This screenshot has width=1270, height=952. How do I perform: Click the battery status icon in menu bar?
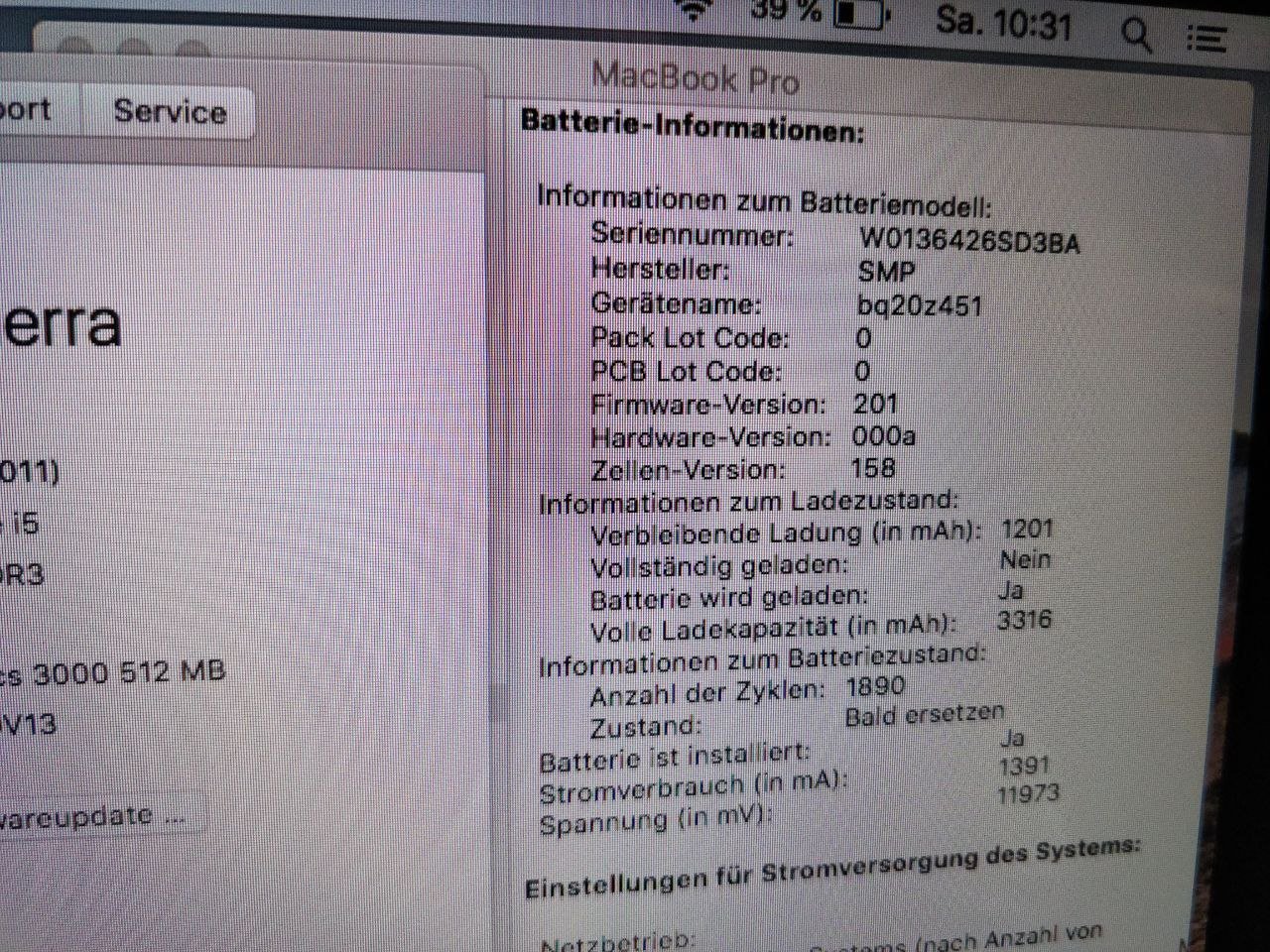click(861, 15)
